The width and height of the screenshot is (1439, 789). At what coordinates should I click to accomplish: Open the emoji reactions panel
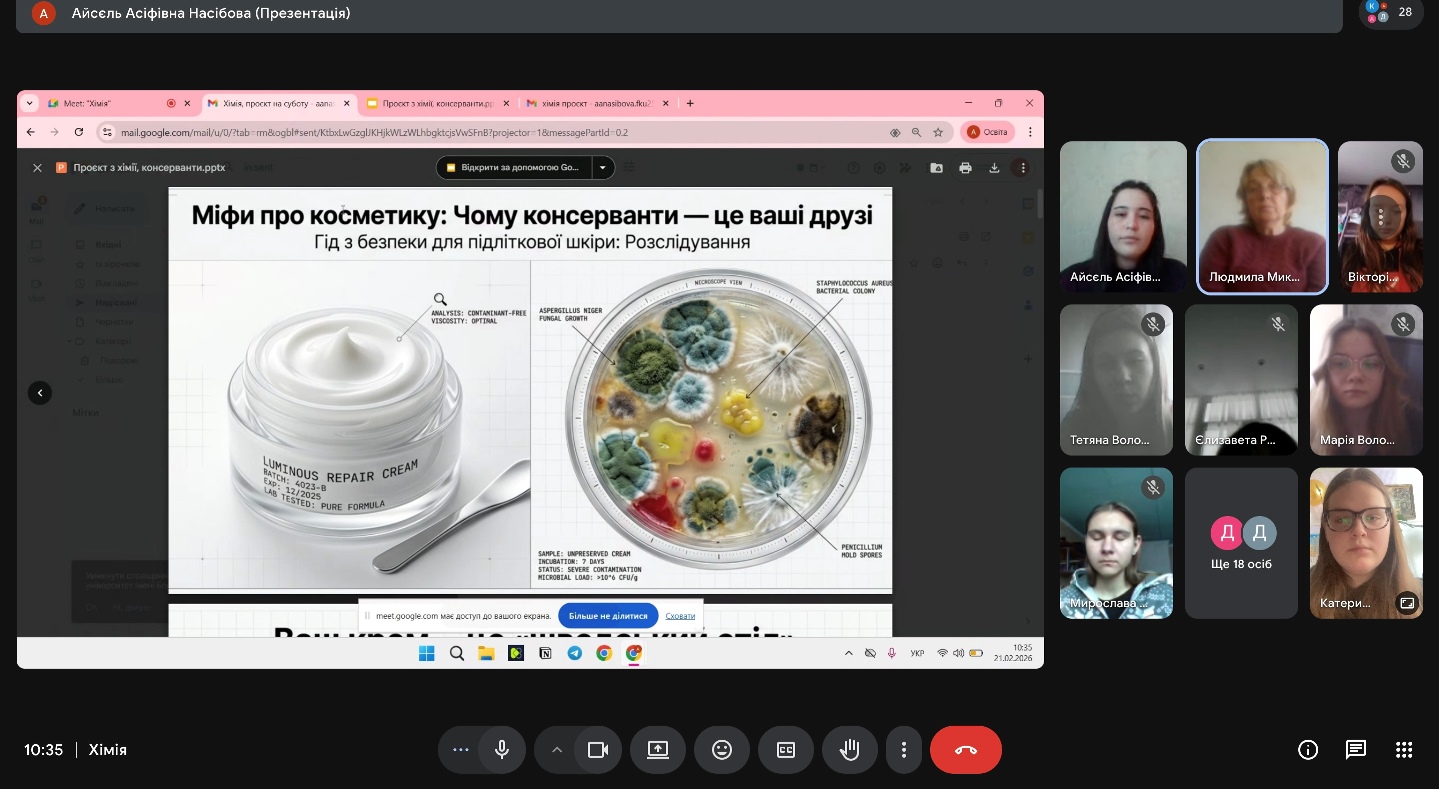(x=722, y=750)
